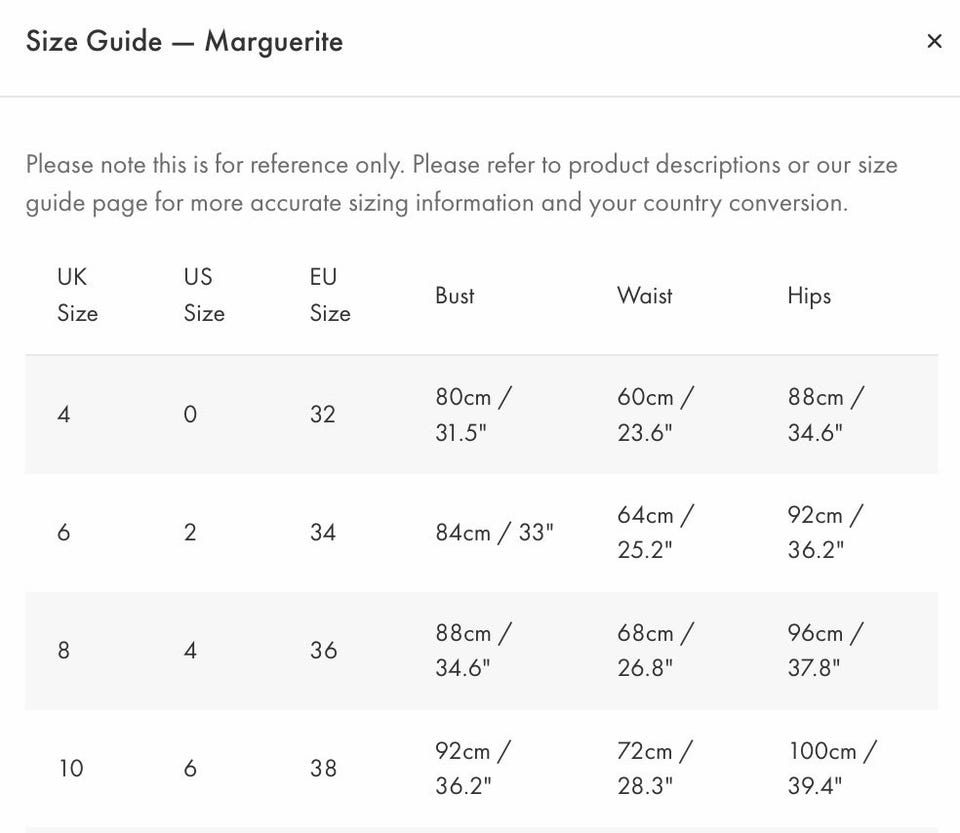Click the UK Size column header

pos(78,295)
